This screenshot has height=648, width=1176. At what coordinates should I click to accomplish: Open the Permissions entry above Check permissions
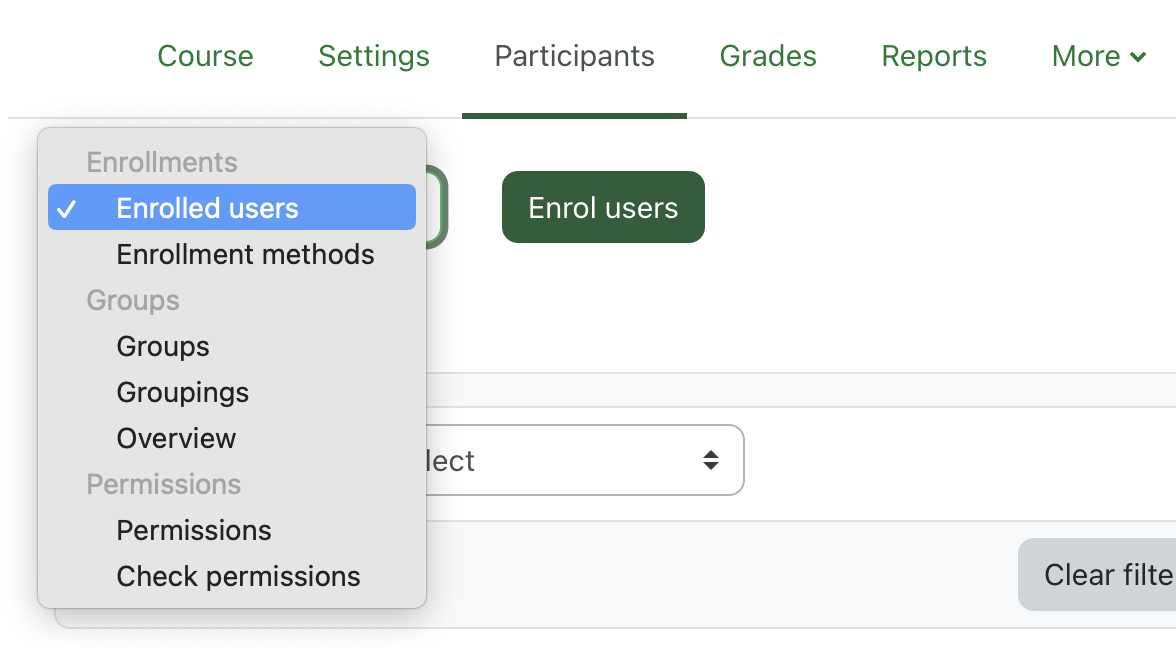pos(194,530)
